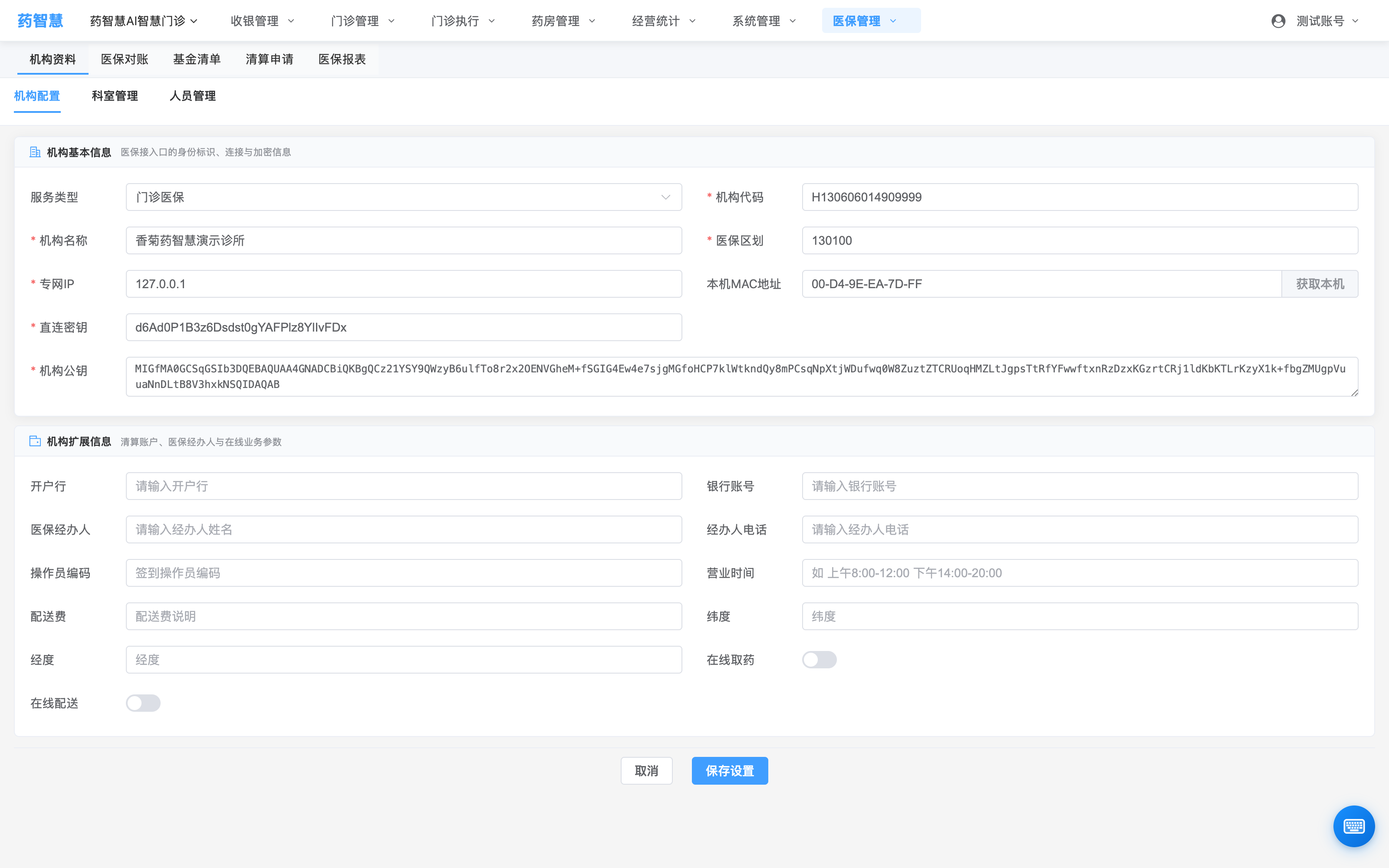The height and width of the screenshot is (868, 1389).
Task: Click the 本机MAC地址 input field
Action: pyautogui.click(x=1041, y=284)
